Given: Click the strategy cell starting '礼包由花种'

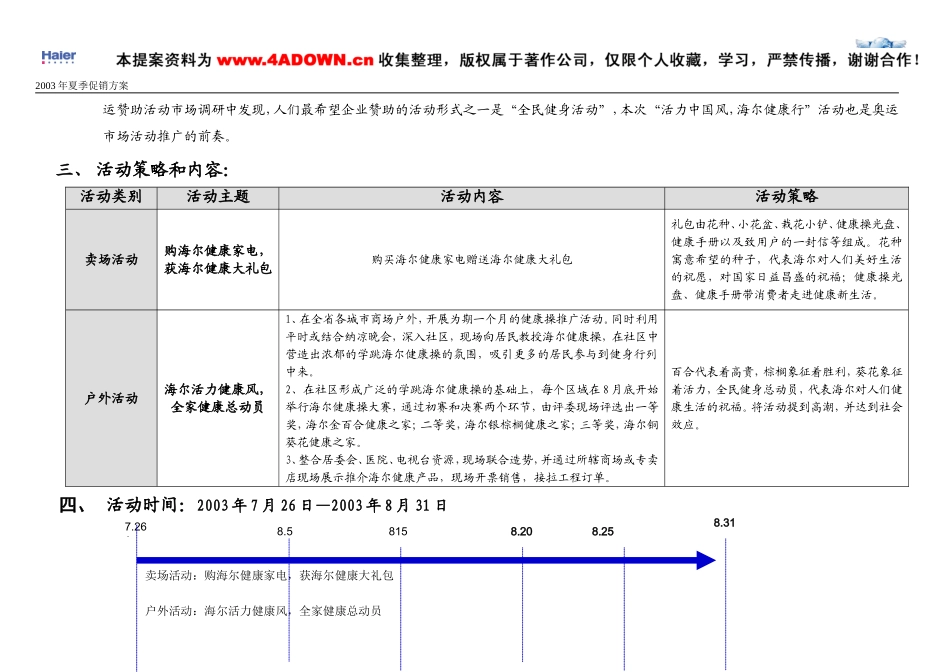Looking at the screenshot, I should (786, 259).
